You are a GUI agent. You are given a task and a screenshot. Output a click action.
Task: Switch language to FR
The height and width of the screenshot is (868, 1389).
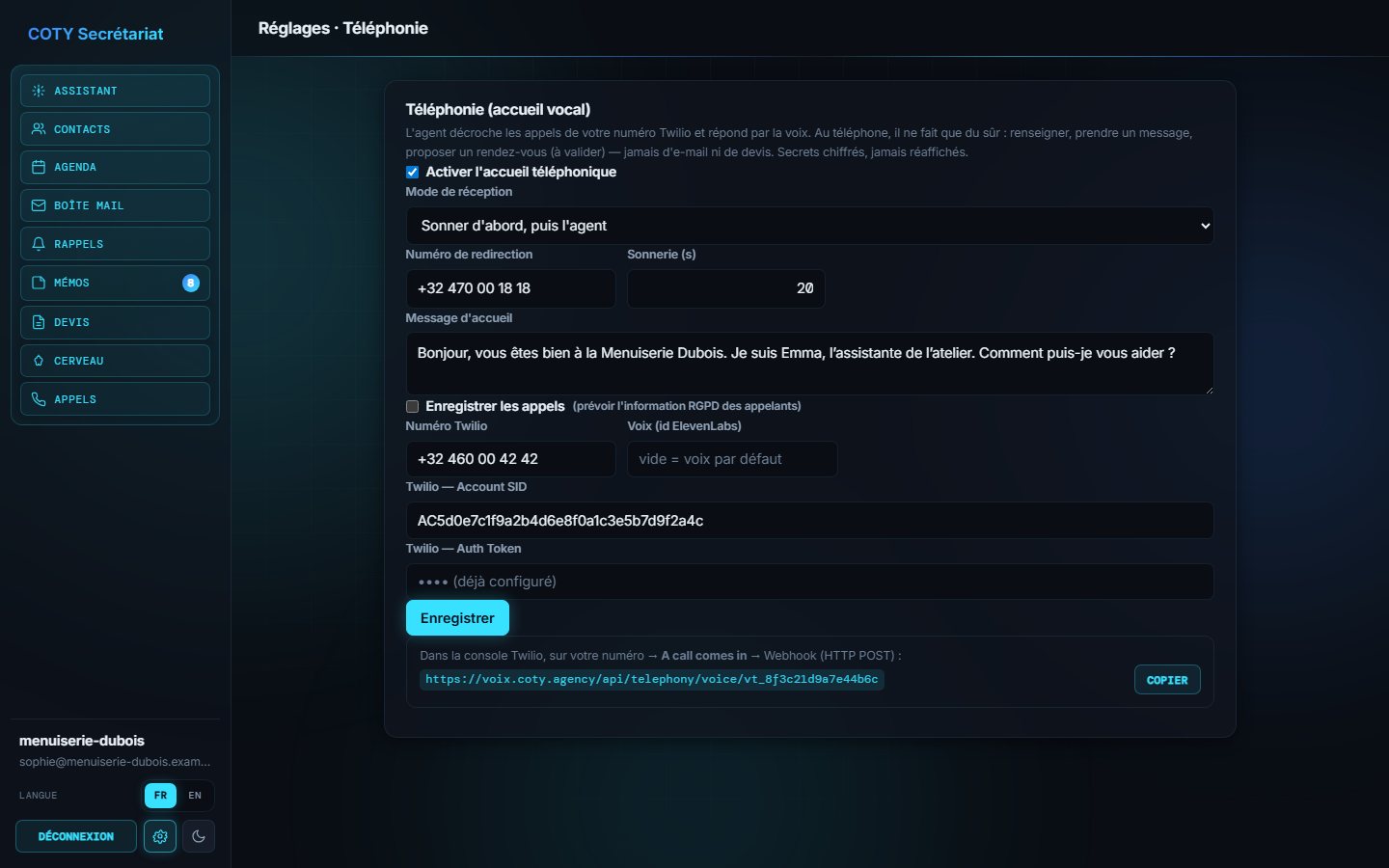[x=160, y=796]
